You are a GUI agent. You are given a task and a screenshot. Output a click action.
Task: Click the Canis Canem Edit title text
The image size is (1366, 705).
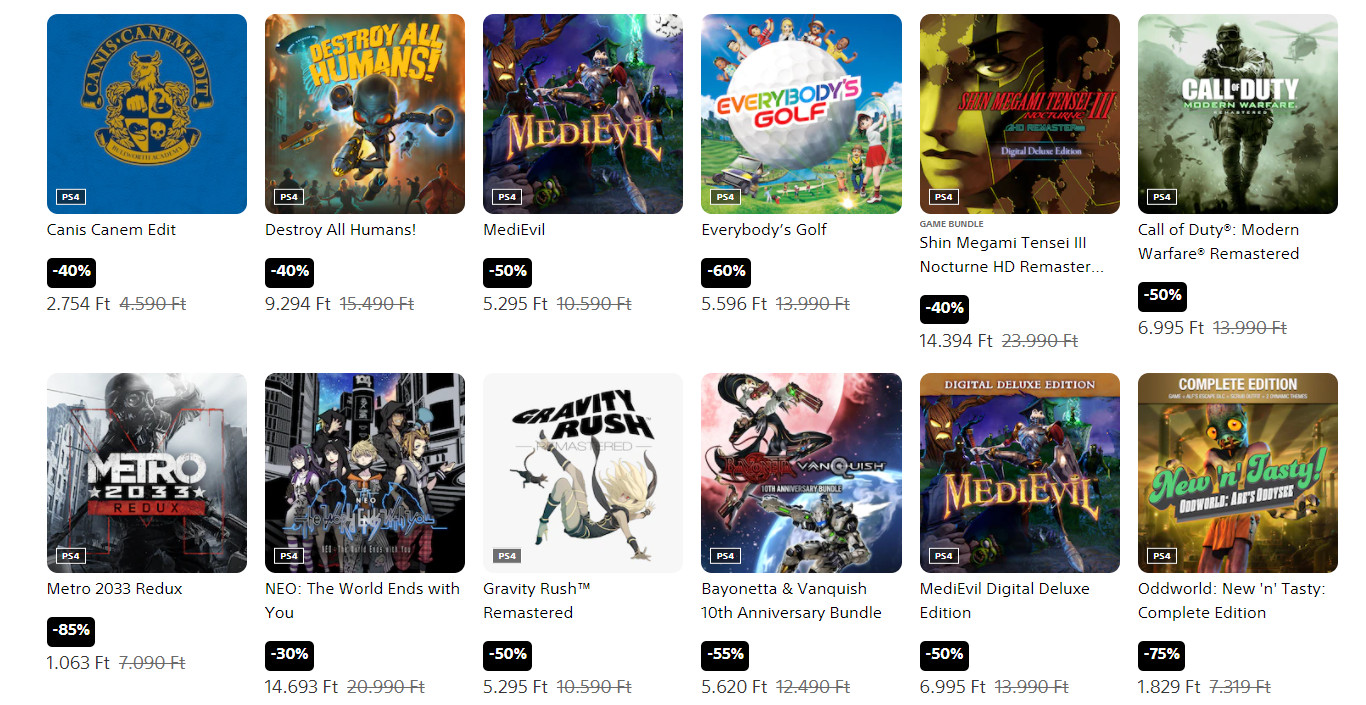tap(111, 230)
